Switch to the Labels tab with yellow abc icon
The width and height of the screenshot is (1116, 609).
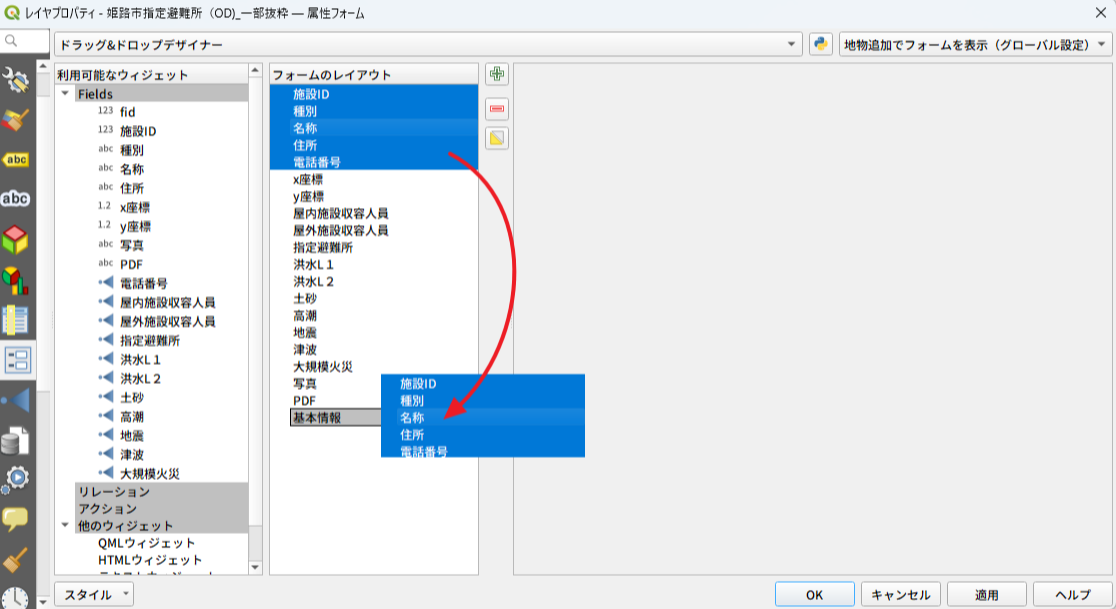click(x=17, y=160)
